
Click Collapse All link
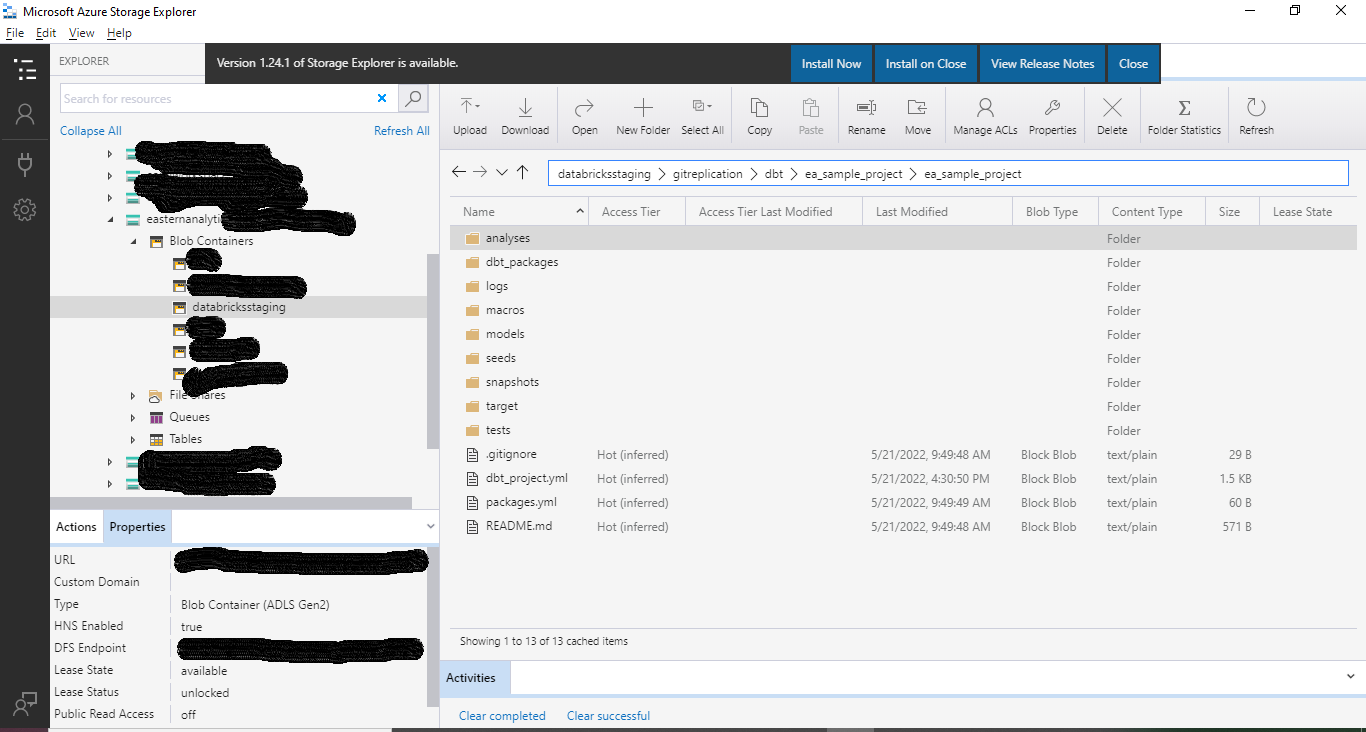click(91, 131)
